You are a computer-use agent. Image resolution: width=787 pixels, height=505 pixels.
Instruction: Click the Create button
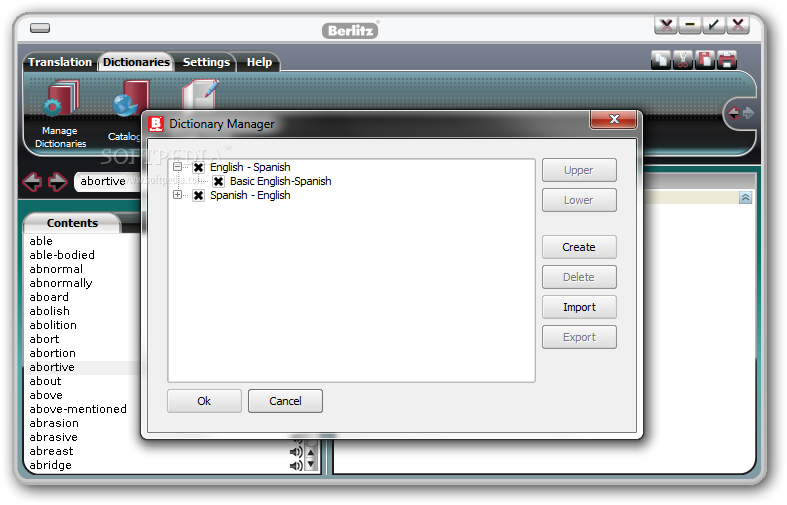579,247
